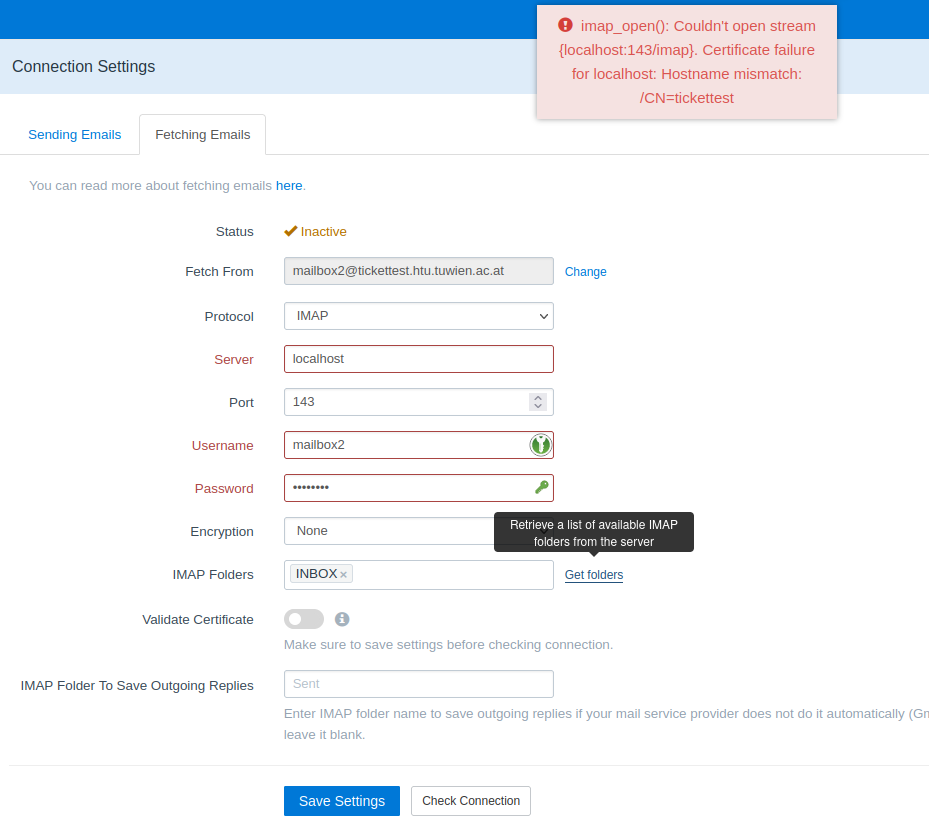Click the info icon beside Validate Certificate
This screenshot has width=929, height=816.
[342, 619]
